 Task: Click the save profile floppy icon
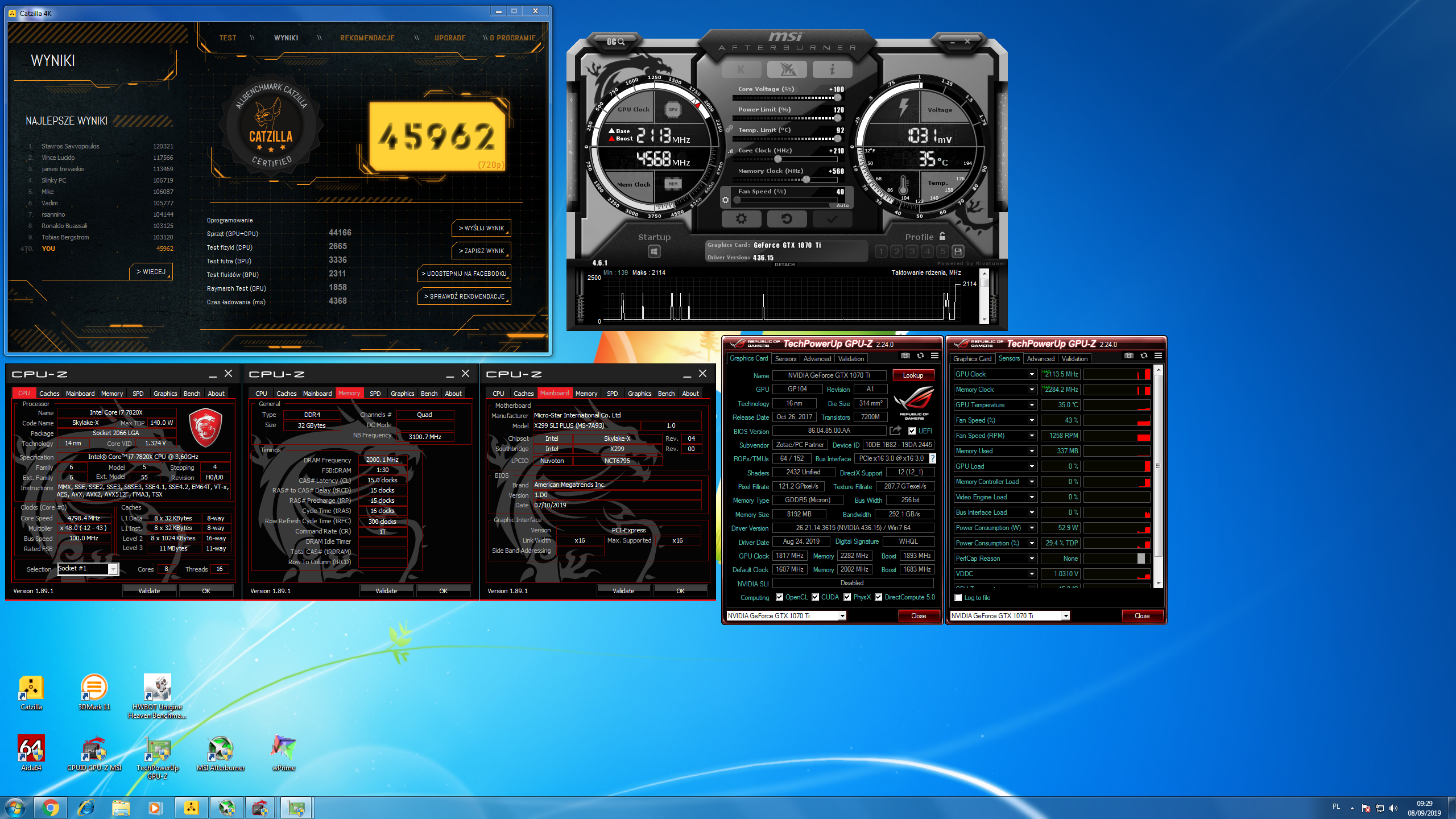tap(958, 251)
